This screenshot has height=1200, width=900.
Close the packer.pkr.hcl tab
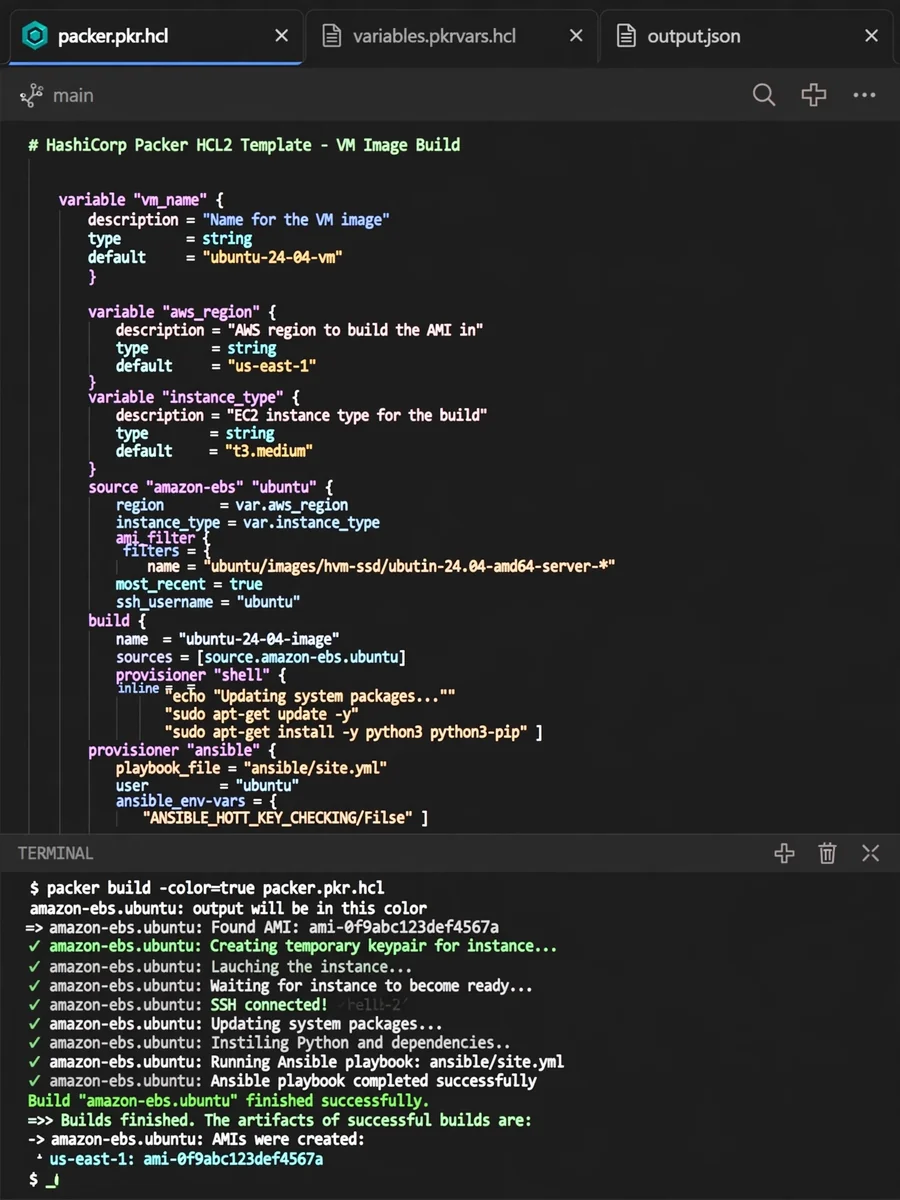point(282,36)
